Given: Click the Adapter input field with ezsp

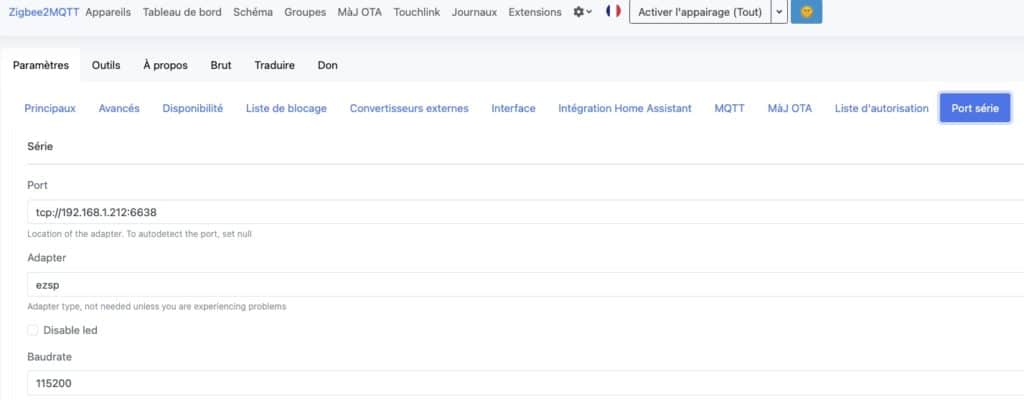Looking at the screenshot, I should (x=526, y=285).
